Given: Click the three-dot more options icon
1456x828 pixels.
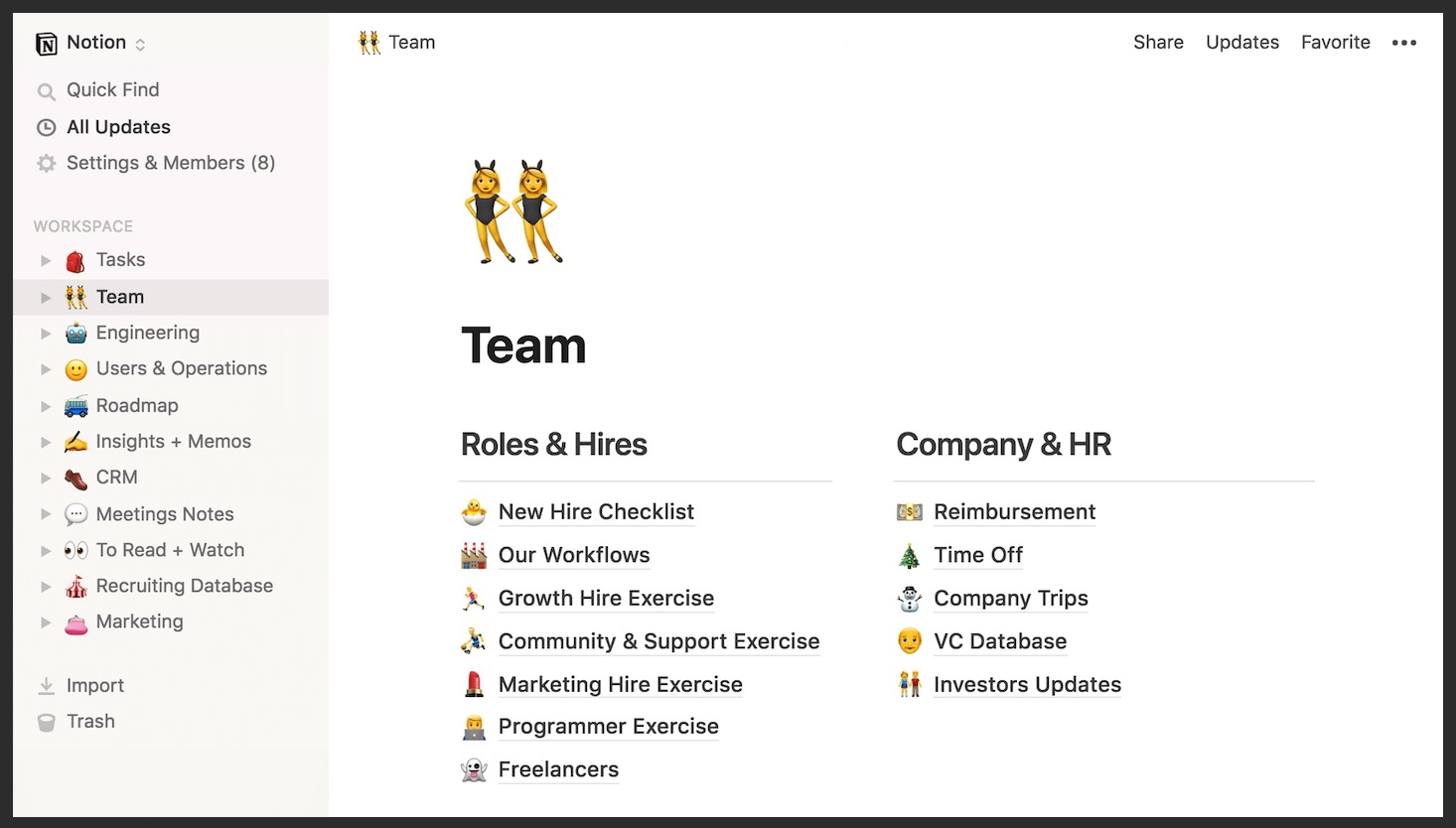Looking at the screenshot, I should pos(1403,43).
